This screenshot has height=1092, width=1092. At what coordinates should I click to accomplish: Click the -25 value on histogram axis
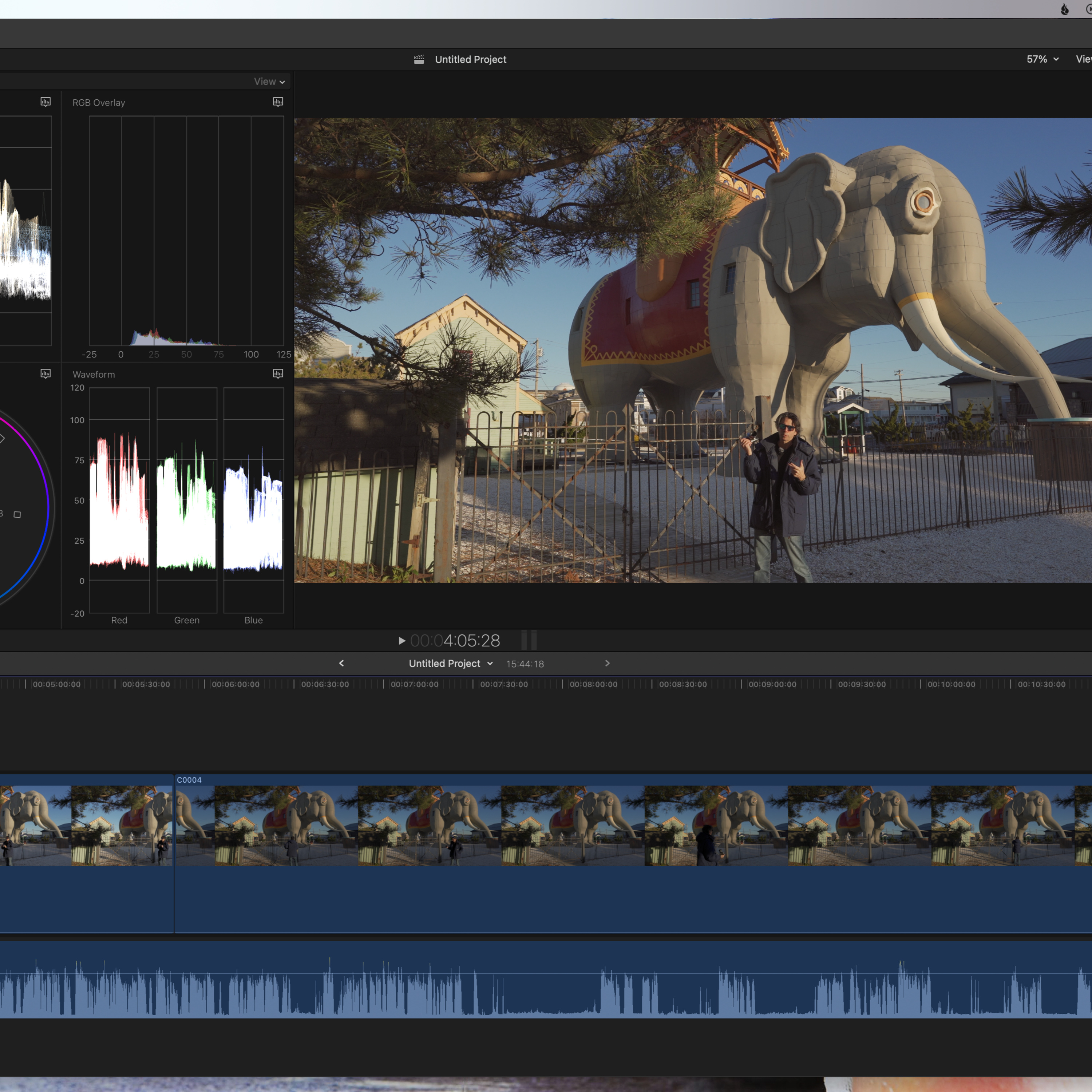(x=89, y=355)
